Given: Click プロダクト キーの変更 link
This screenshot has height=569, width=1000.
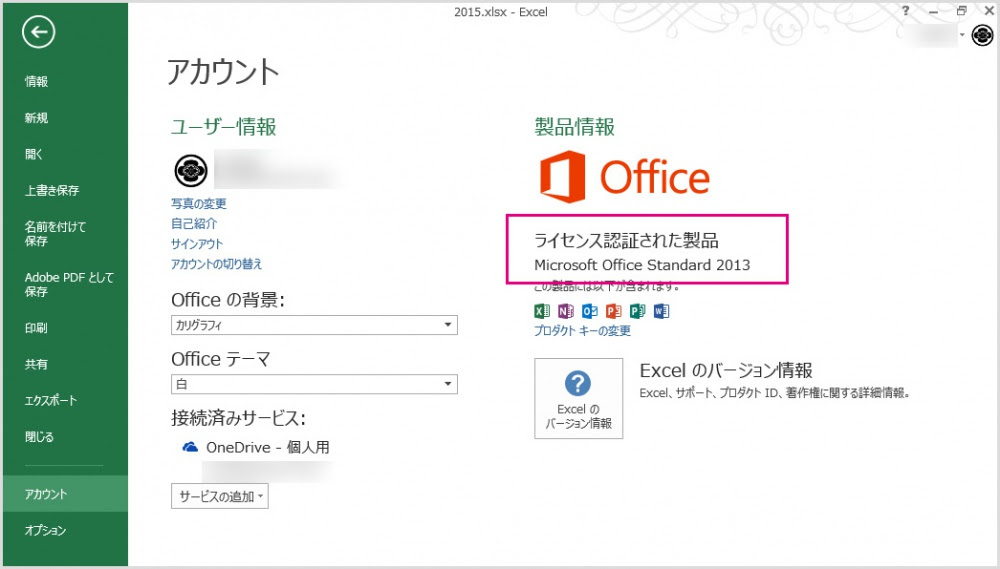Looking at the screenshot, I should (582, 330).
